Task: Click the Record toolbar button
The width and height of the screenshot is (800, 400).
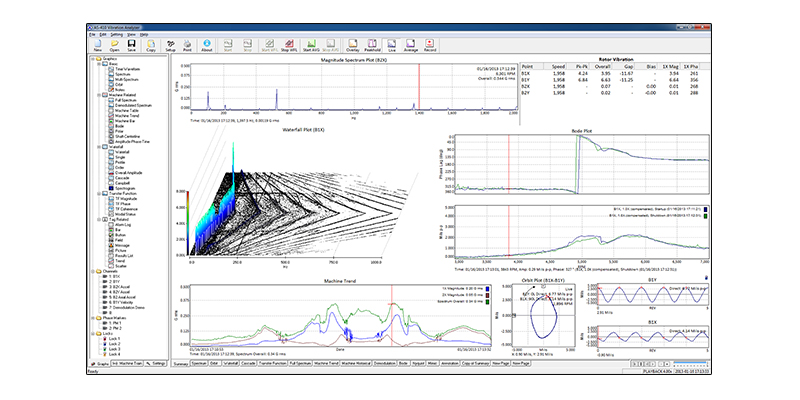Action: point(430,45)
